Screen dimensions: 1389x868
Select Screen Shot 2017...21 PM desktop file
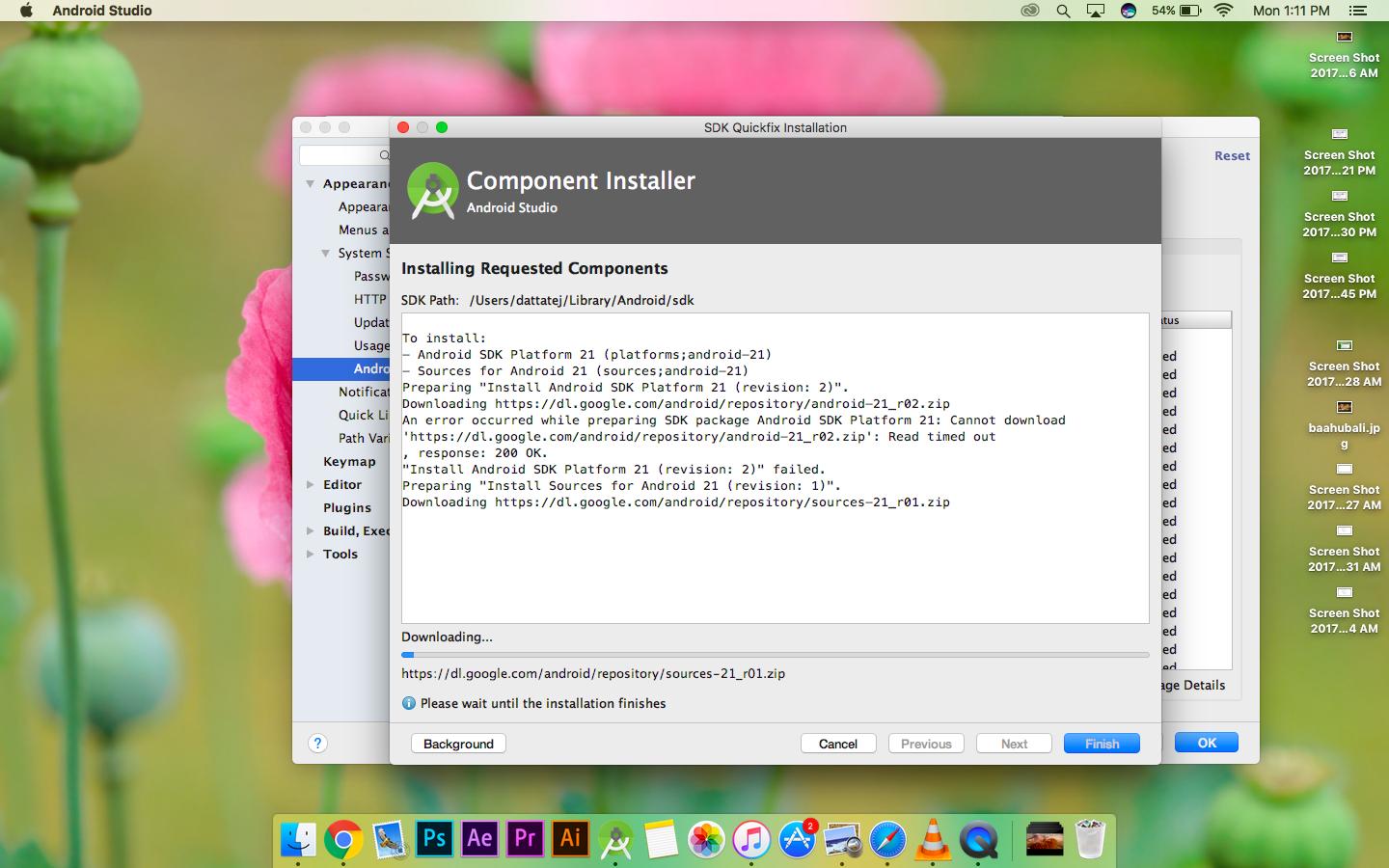(x=1340, y=152)
